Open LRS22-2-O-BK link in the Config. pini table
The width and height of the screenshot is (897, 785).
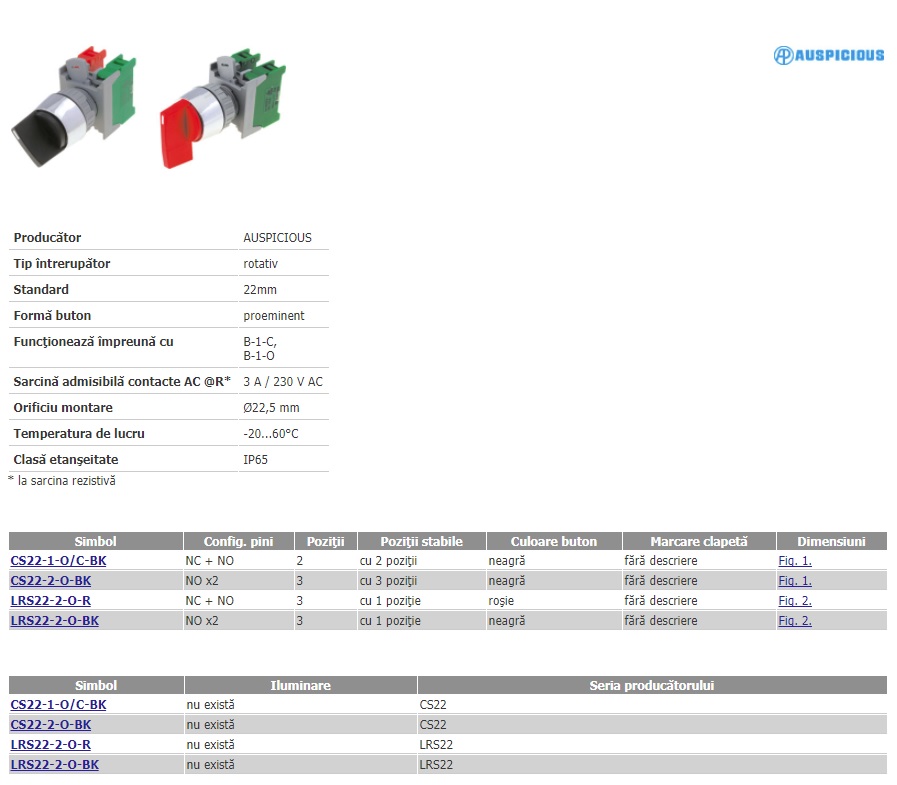(55, 621)
